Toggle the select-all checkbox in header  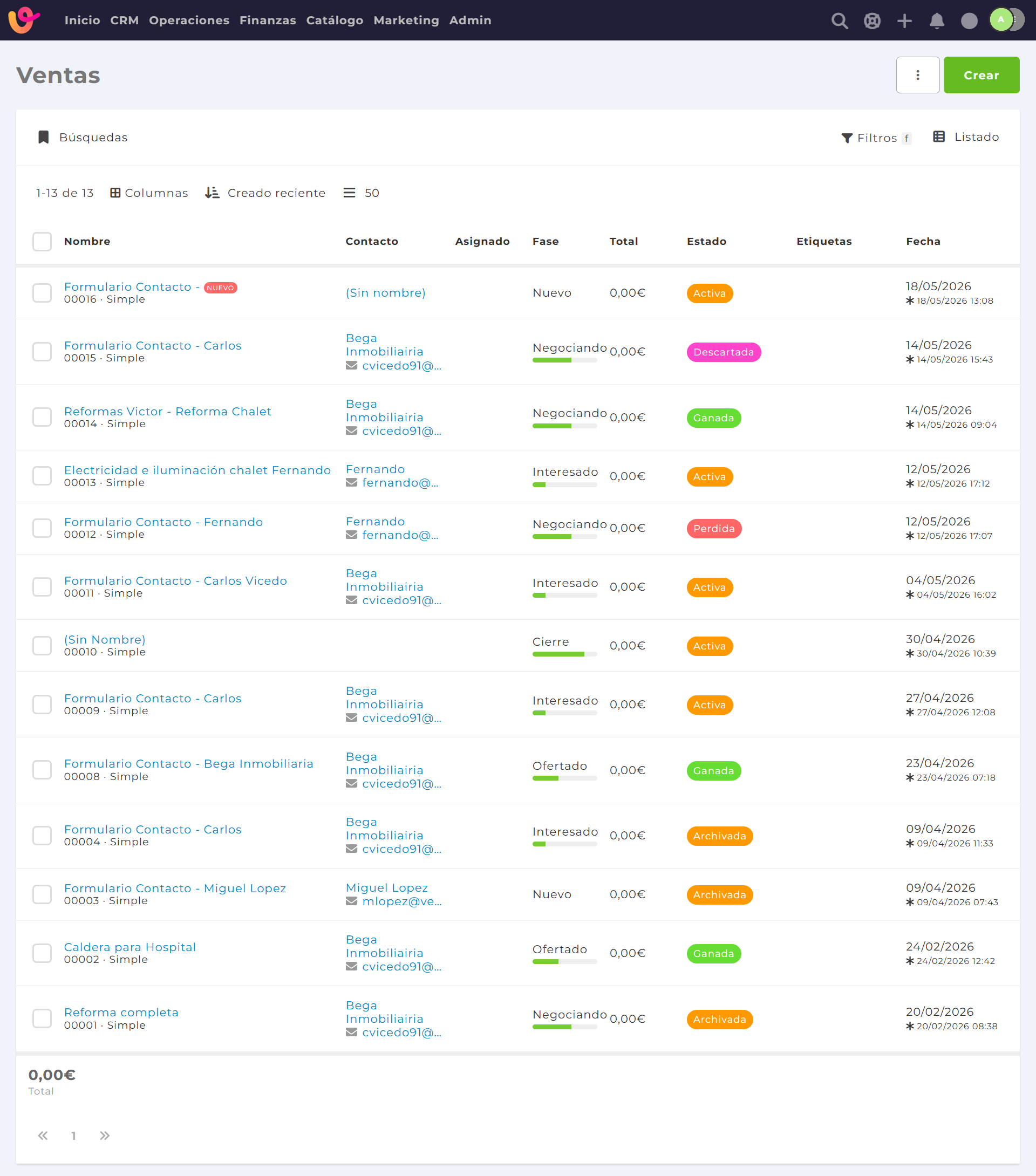[42, 242]
